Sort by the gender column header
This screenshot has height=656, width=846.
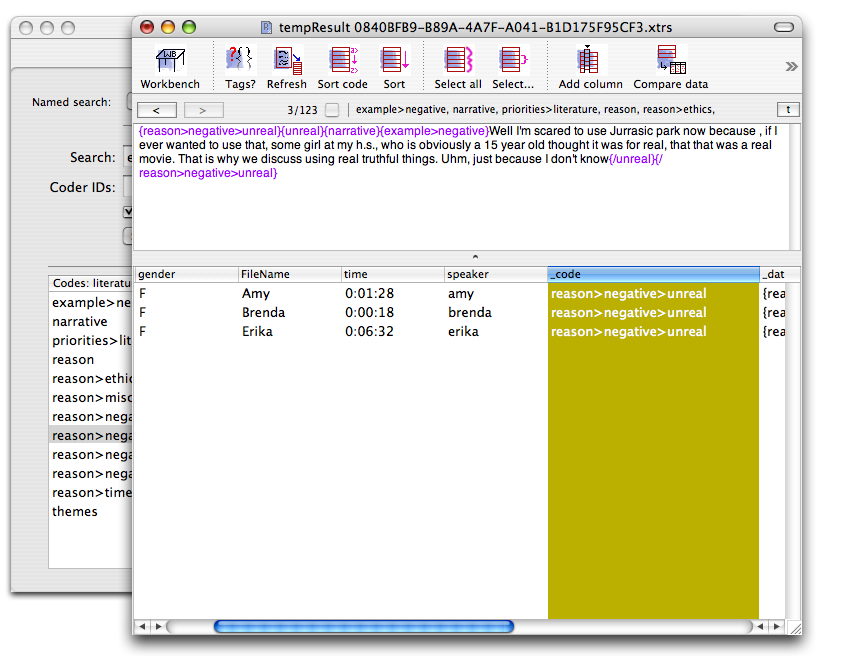coord(186,274)
